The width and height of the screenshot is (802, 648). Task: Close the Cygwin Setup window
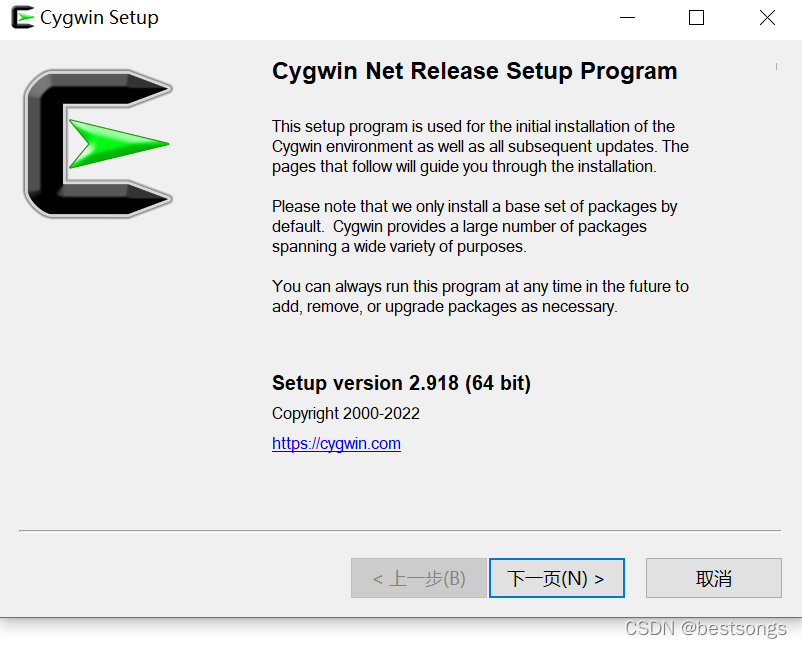coord(766,17)
